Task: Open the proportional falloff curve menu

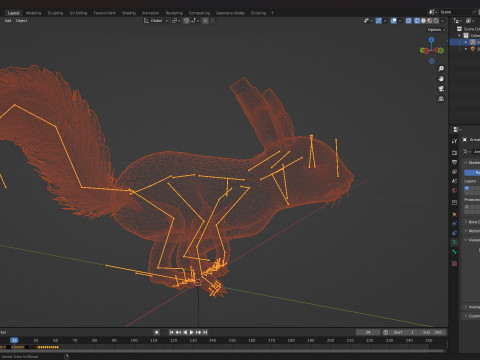Action: (213, 21)
